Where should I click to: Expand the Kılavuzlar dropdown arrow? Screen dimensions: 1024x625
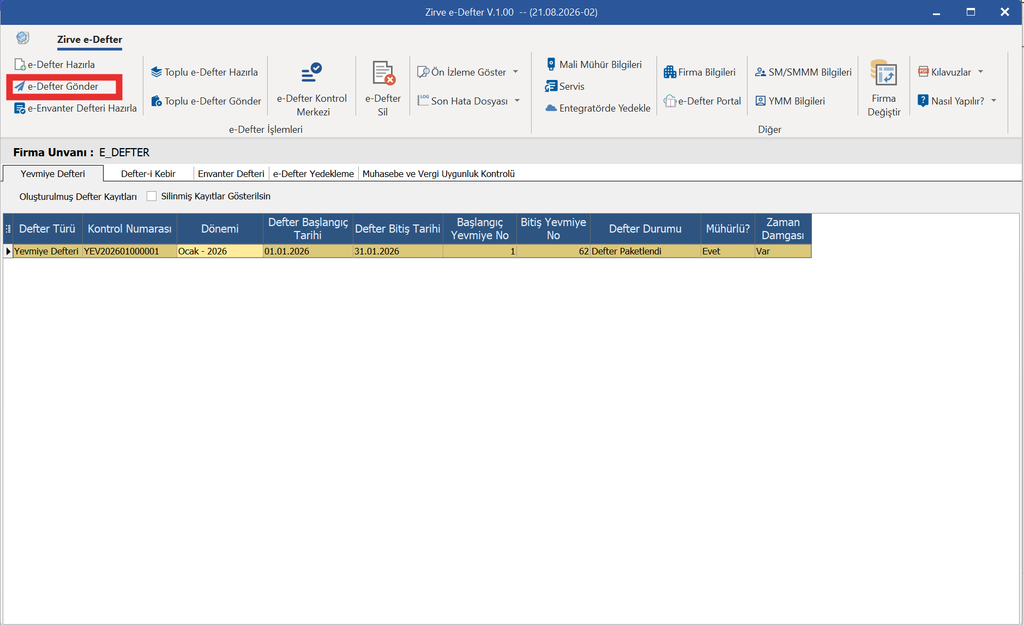(981, 72)
